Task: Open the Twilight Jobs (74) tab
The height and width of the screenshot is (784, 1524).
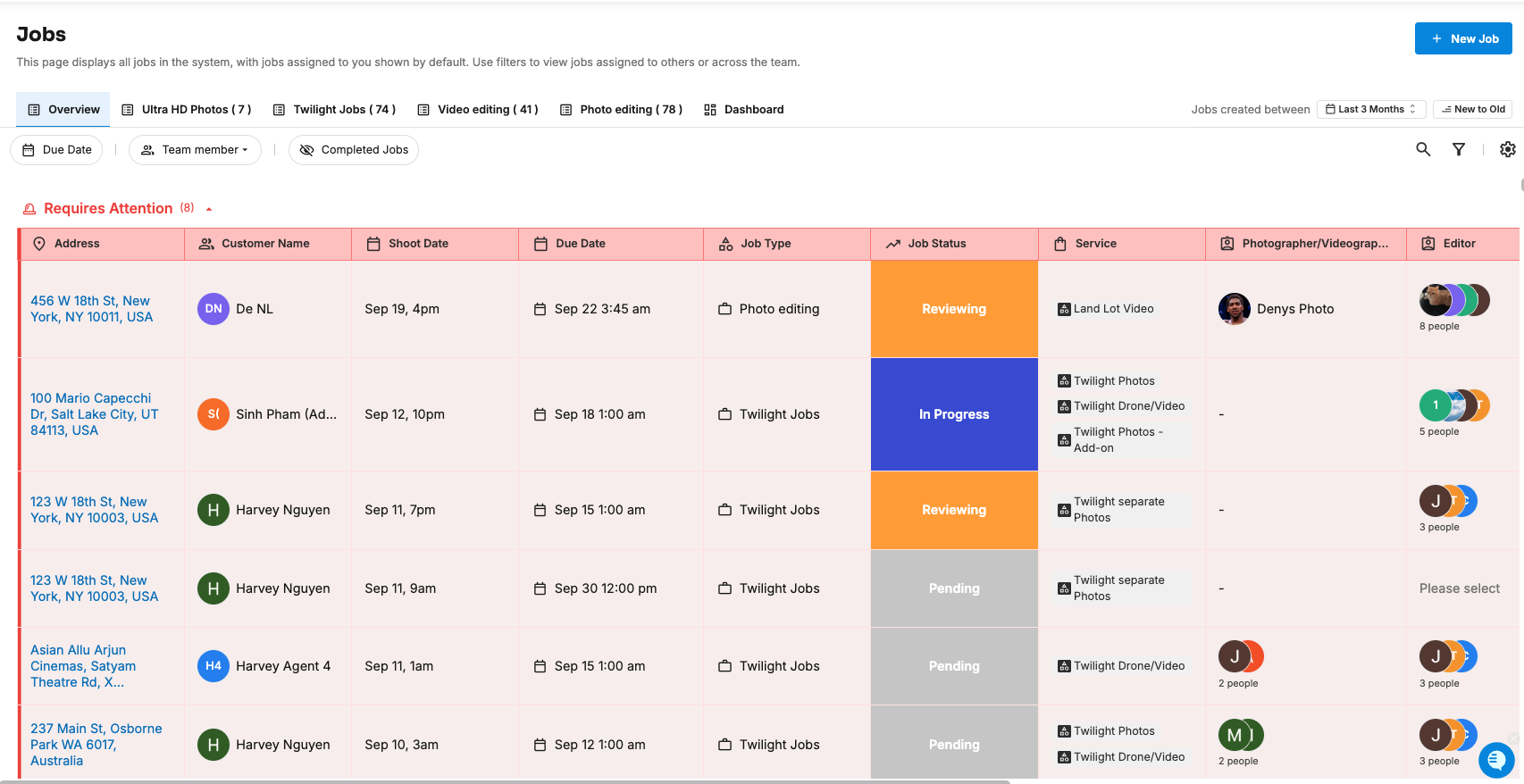Action: 334,110
